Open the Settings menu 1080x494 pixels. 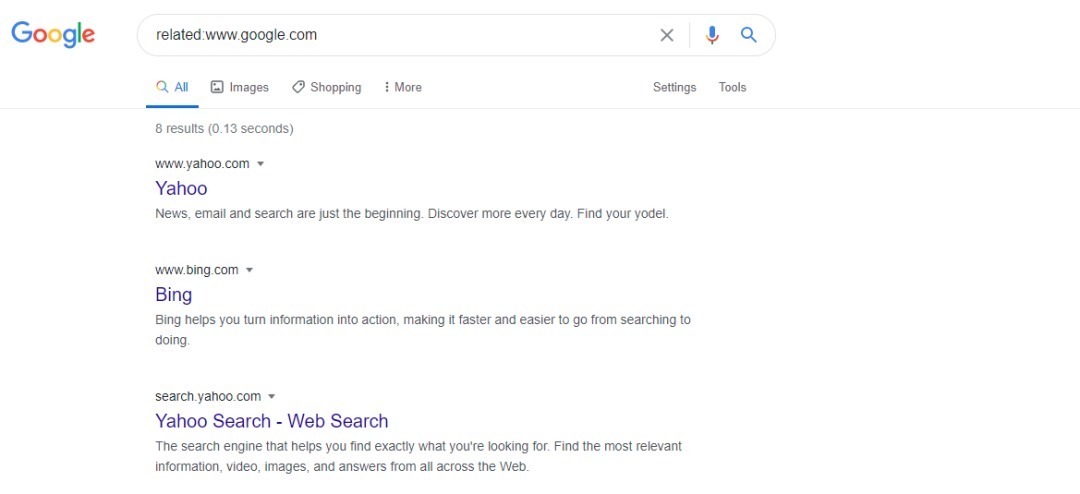click(674, 88)
